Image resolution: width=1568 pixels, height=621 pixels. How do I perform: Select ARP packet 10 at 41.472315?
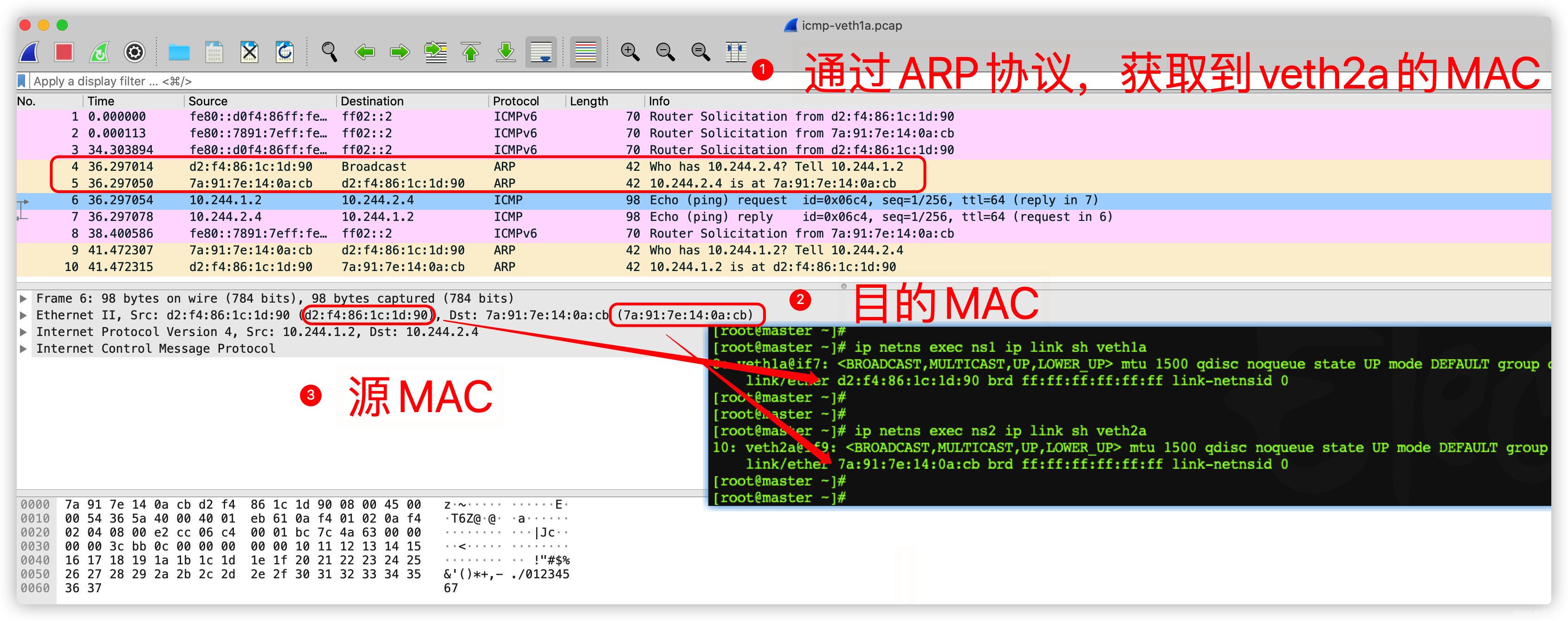click(x=784, y=267)
